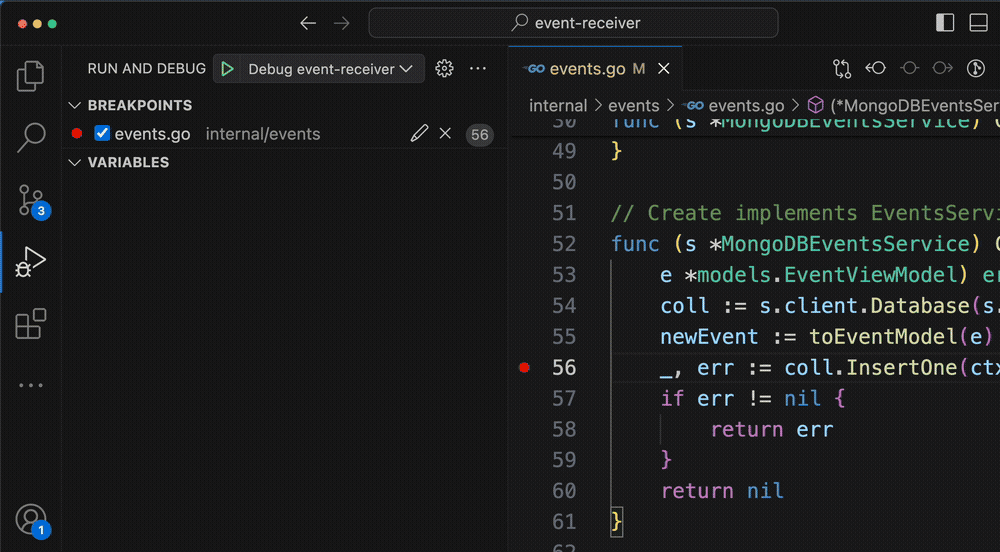Click the 'internal/events' breakpoint path text

pos(263,134)
